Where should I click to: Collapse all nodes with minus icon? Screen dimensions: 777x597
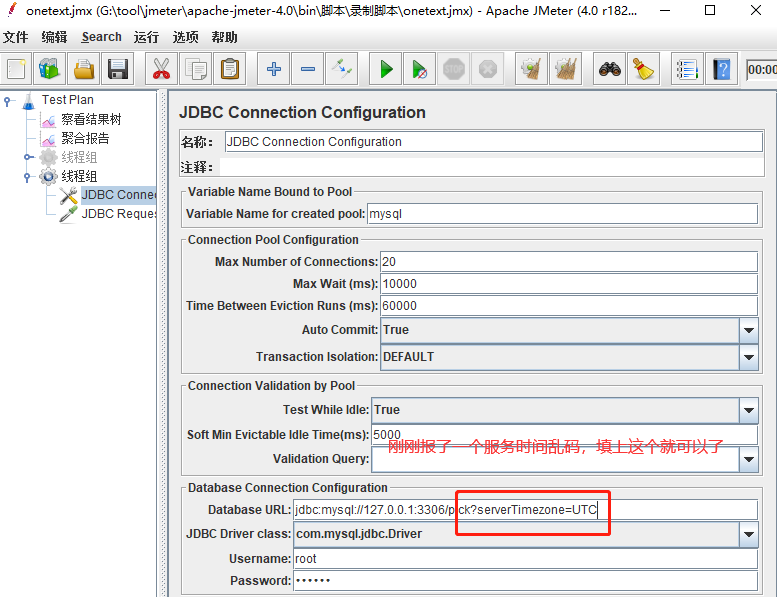click(308, 69)
